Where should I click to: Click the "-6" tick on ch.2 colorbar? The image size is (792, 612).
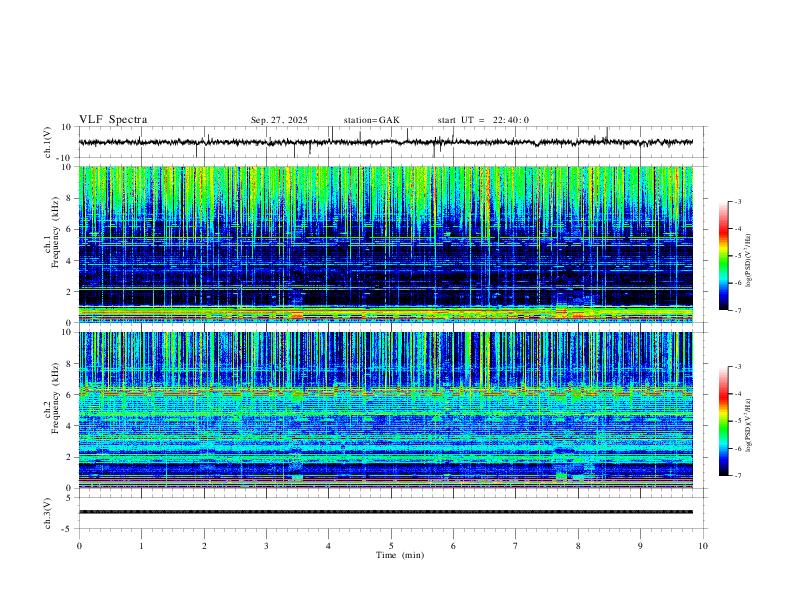pos(738,448)
